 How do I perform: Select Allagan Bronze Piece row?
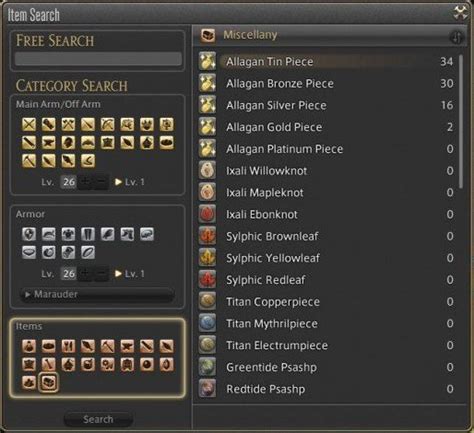327,83
